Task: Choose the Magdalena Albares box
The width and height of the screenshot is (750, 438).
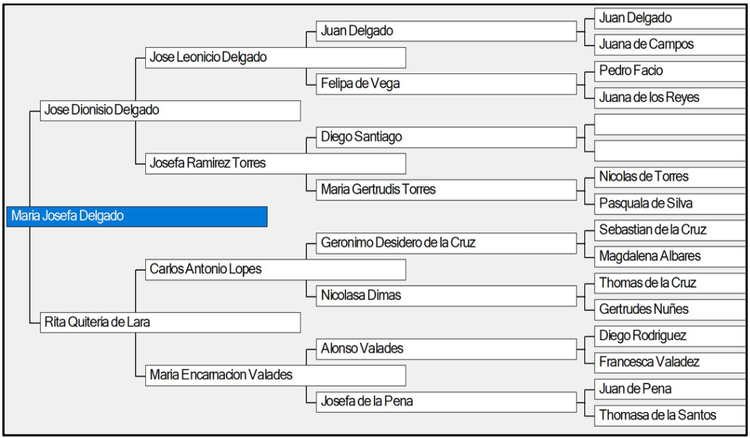Action: coord(671,256)
